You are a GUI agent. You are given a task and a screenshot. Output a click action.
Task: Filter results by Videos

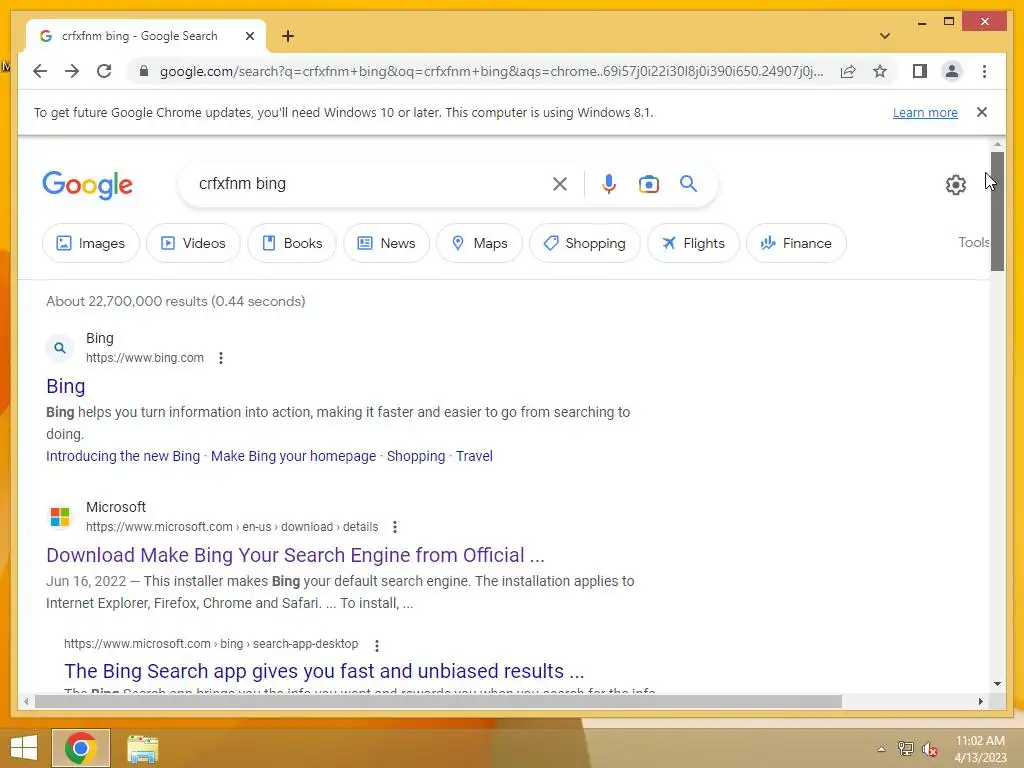click(x=193, y=243)
